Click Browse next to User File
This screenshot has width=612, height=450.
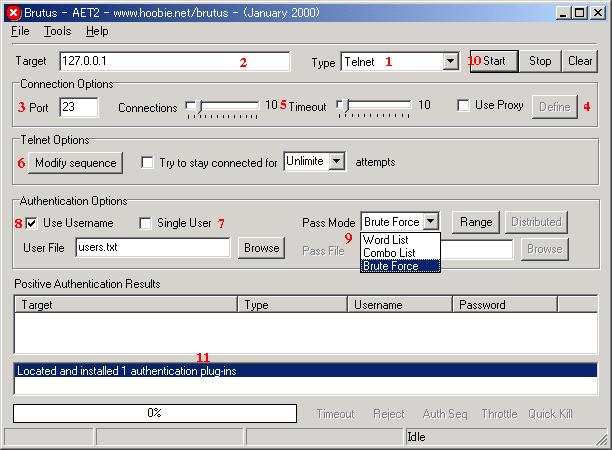tap(262, 248)
